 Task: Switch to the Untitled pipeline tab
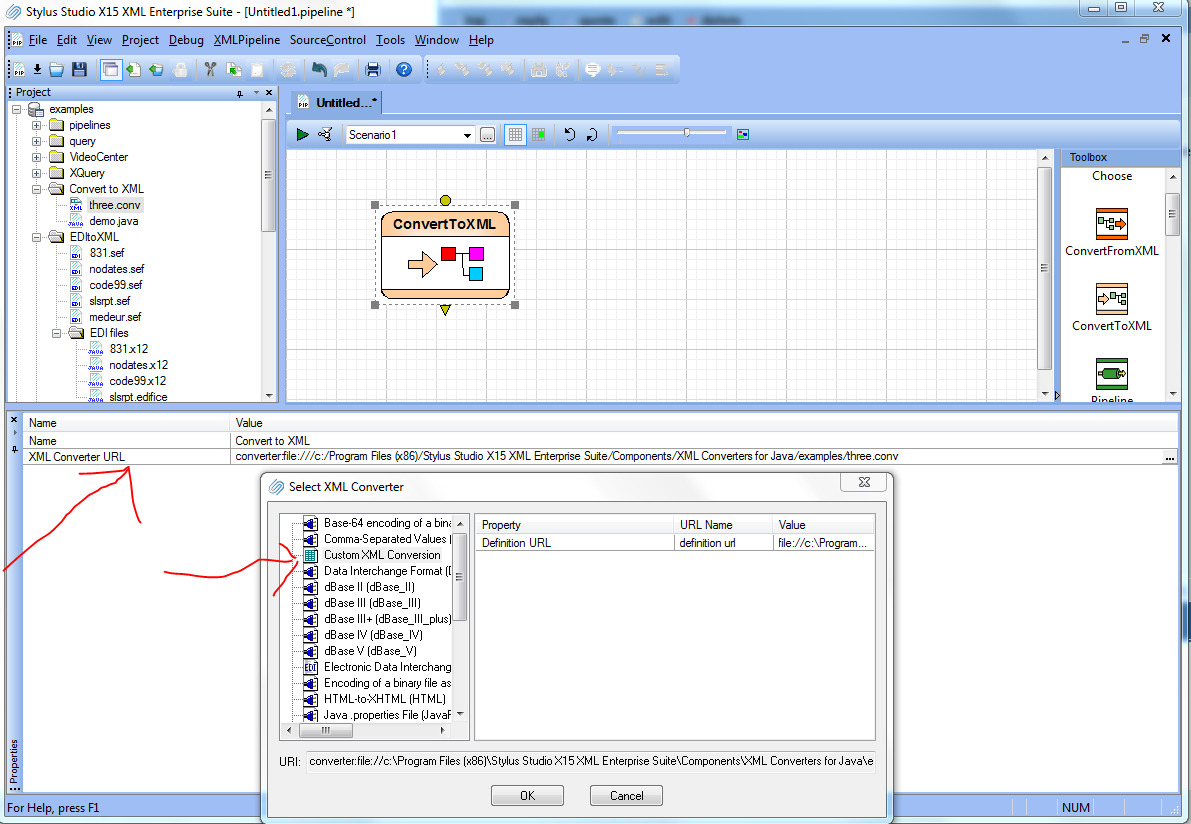pyautogui.click(x=336, y=103)
